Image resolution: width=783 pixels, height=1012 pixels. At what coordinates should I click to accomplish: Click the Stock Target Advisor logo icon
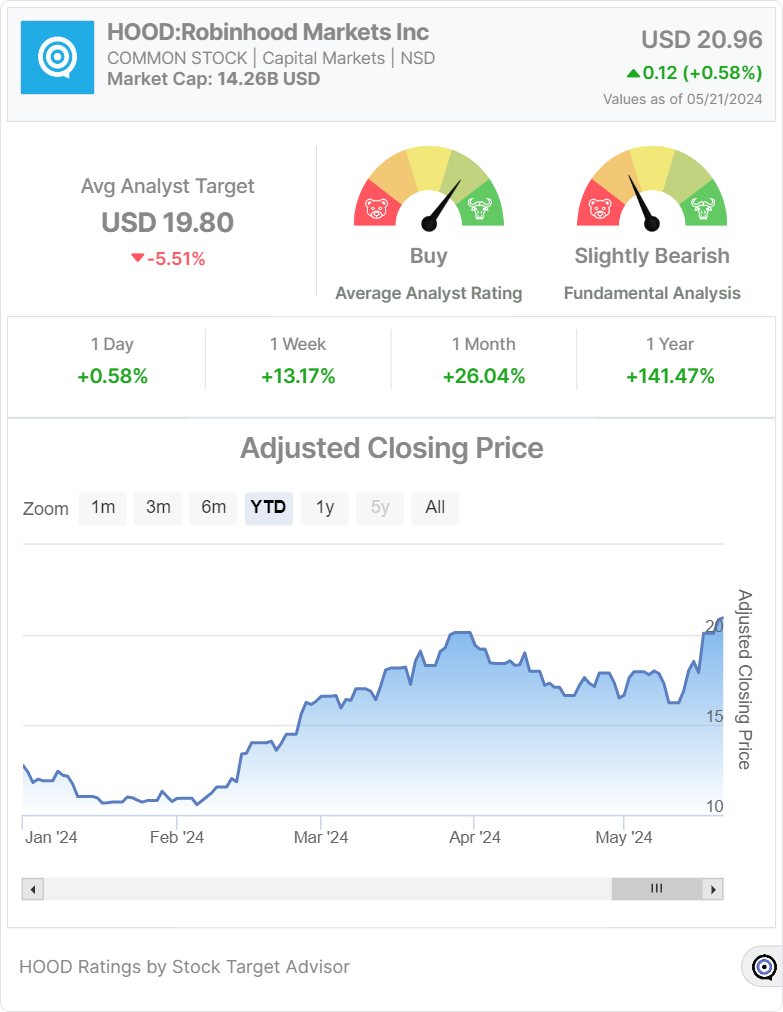58,58
